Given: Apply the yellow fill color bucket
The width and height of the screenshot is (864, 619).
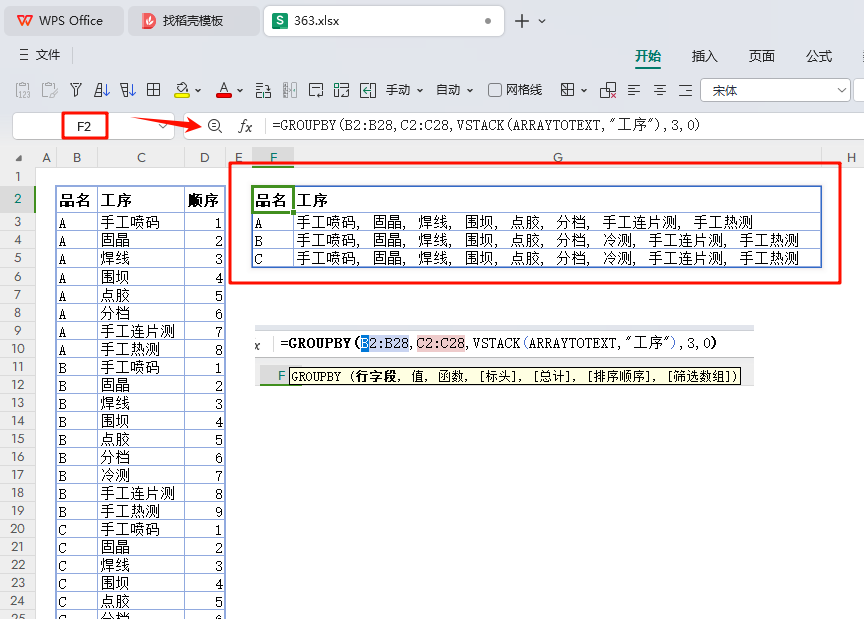Looking at the screenshot, I should 182,90.
